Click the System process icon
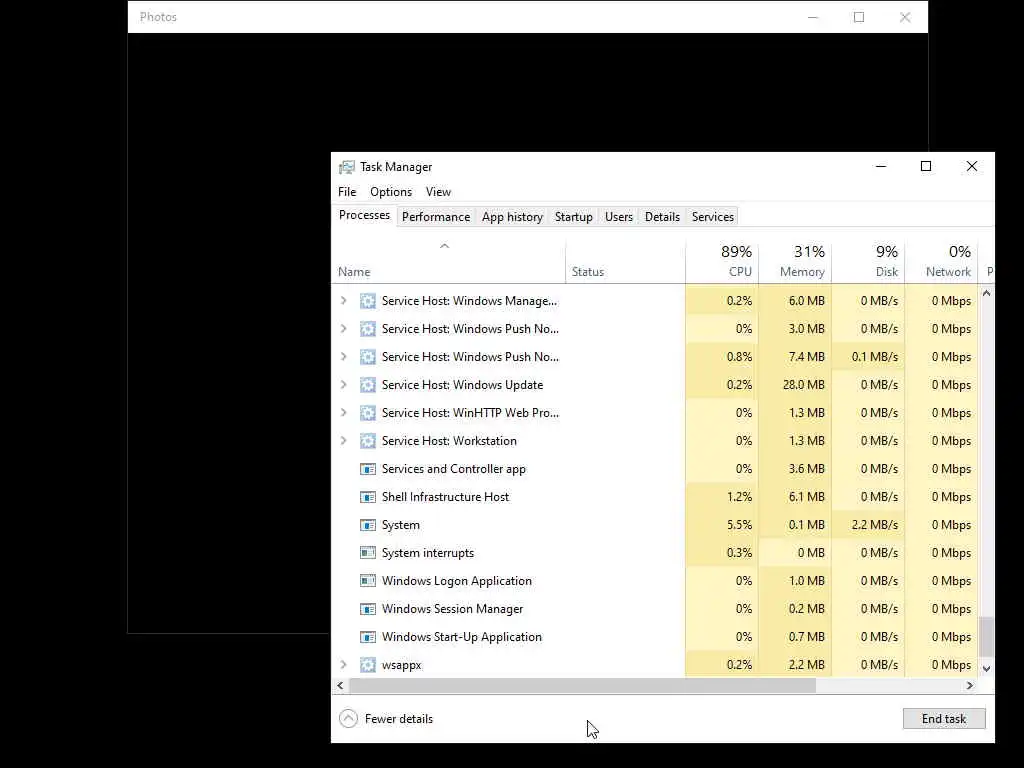 [368, 525]
